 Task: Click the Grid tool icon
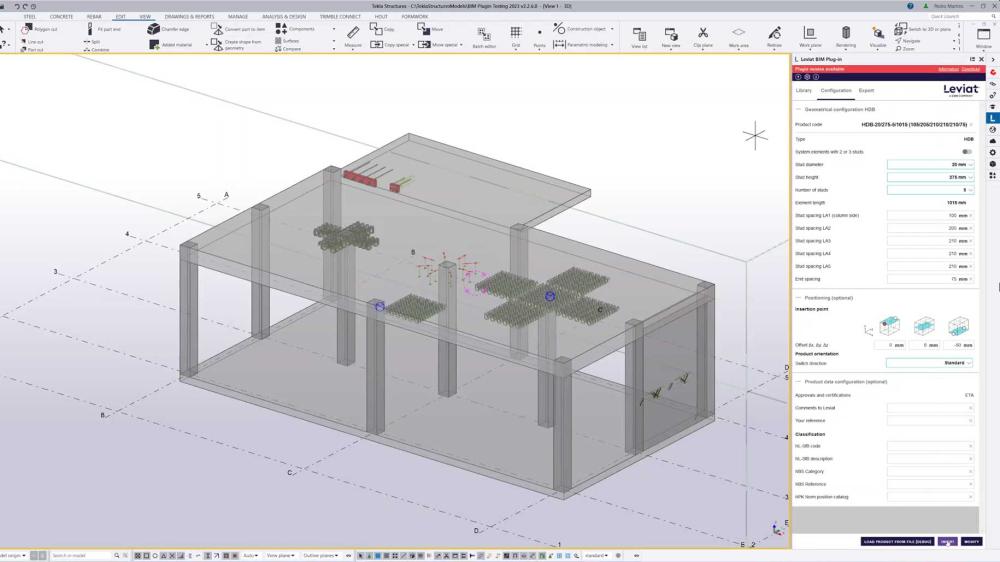coord(516,36)
